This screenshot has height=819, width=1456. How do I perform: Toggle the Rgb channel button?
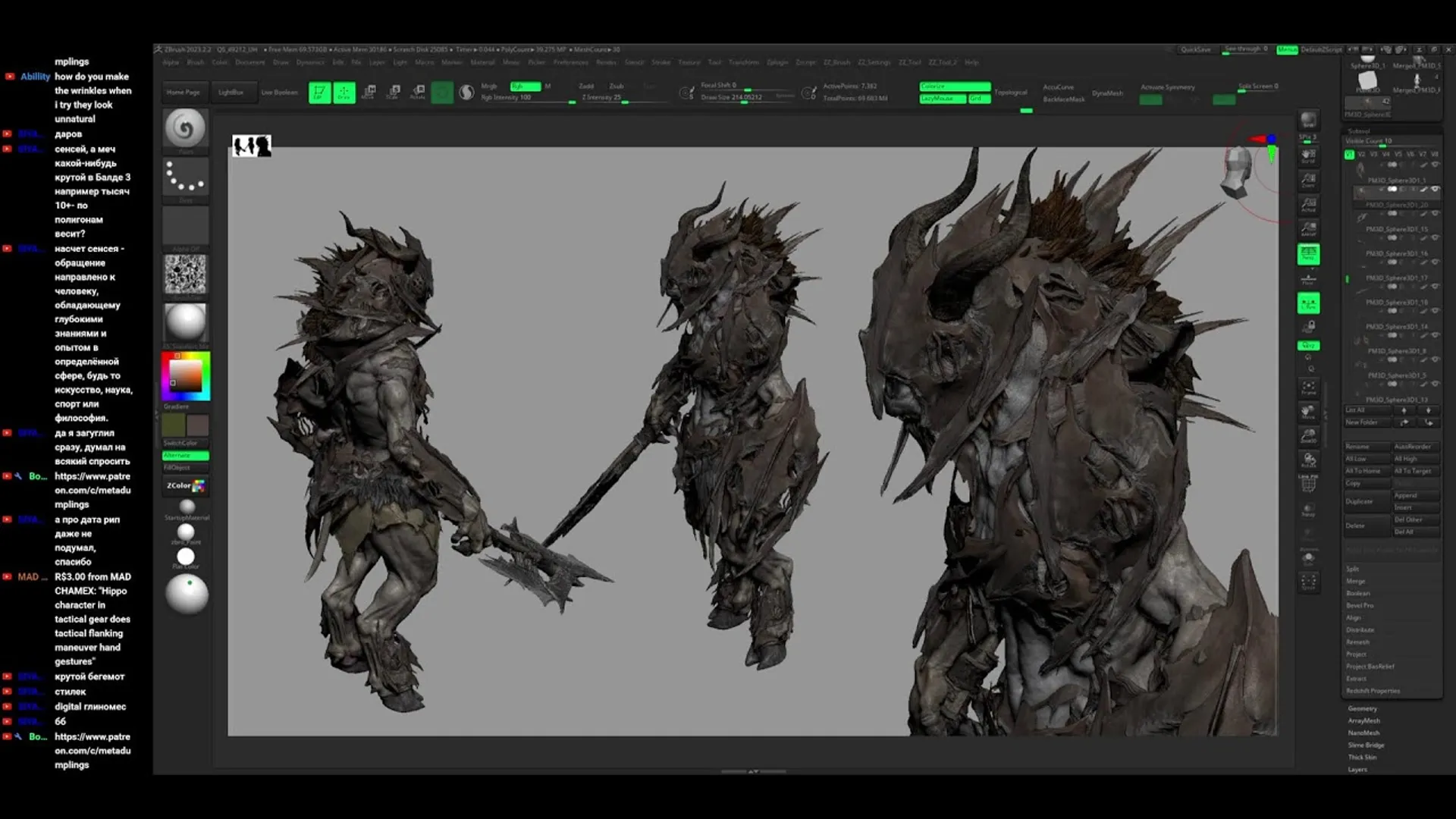(525, 86)
